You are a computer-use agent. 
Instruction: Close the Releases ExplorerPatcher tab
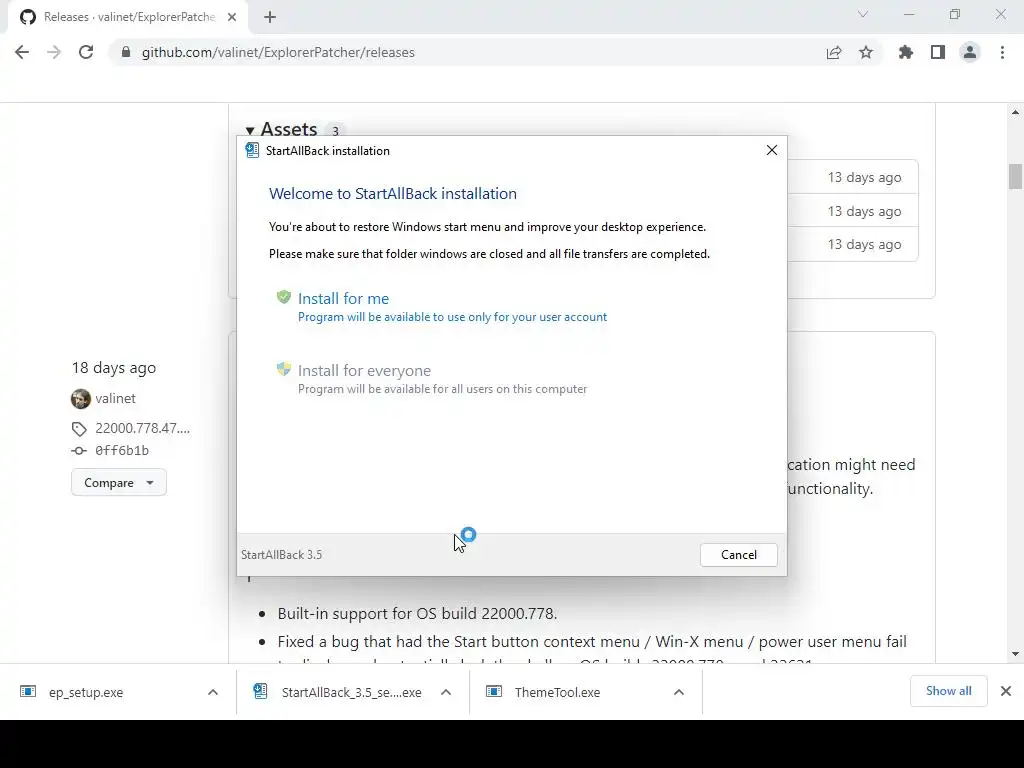tap(232, 17)
